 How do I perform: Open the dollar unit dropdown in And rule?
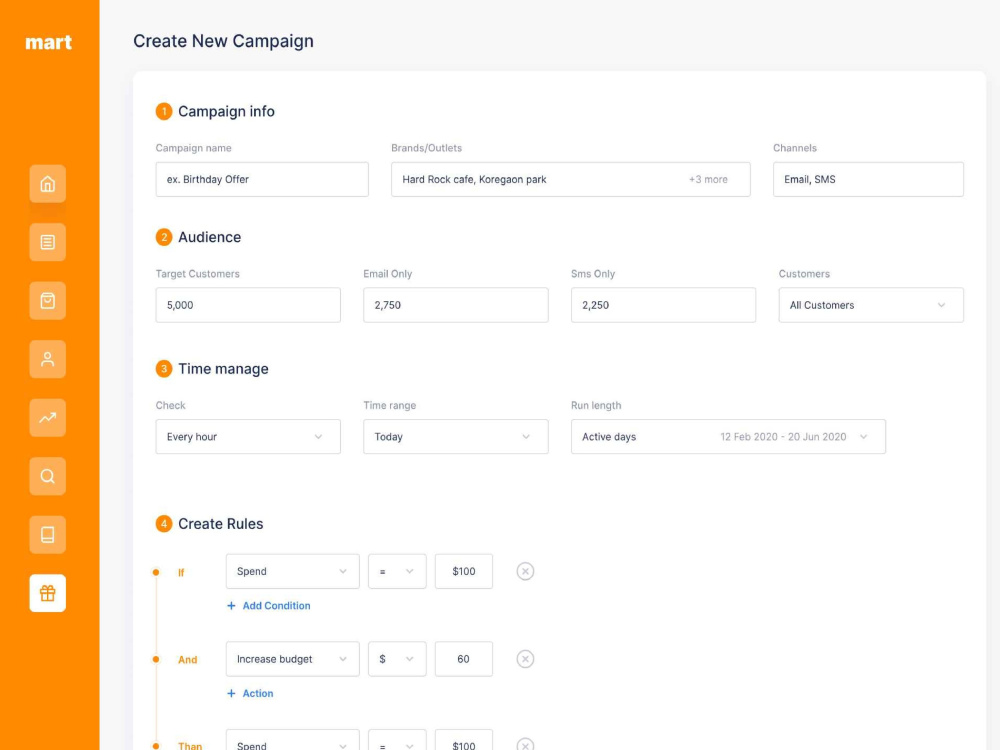397,659
